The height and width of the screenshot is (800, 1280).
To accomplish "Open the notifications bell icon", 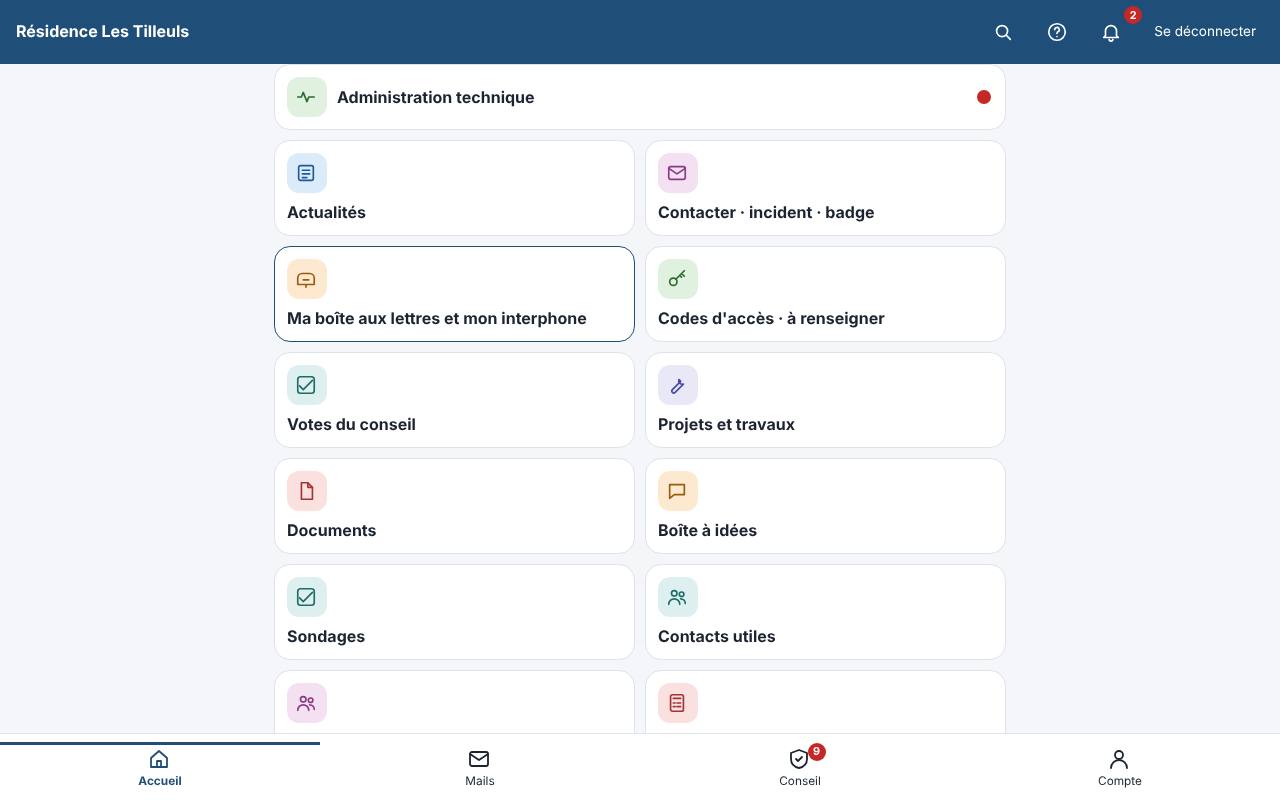I will click(1111, 32).
